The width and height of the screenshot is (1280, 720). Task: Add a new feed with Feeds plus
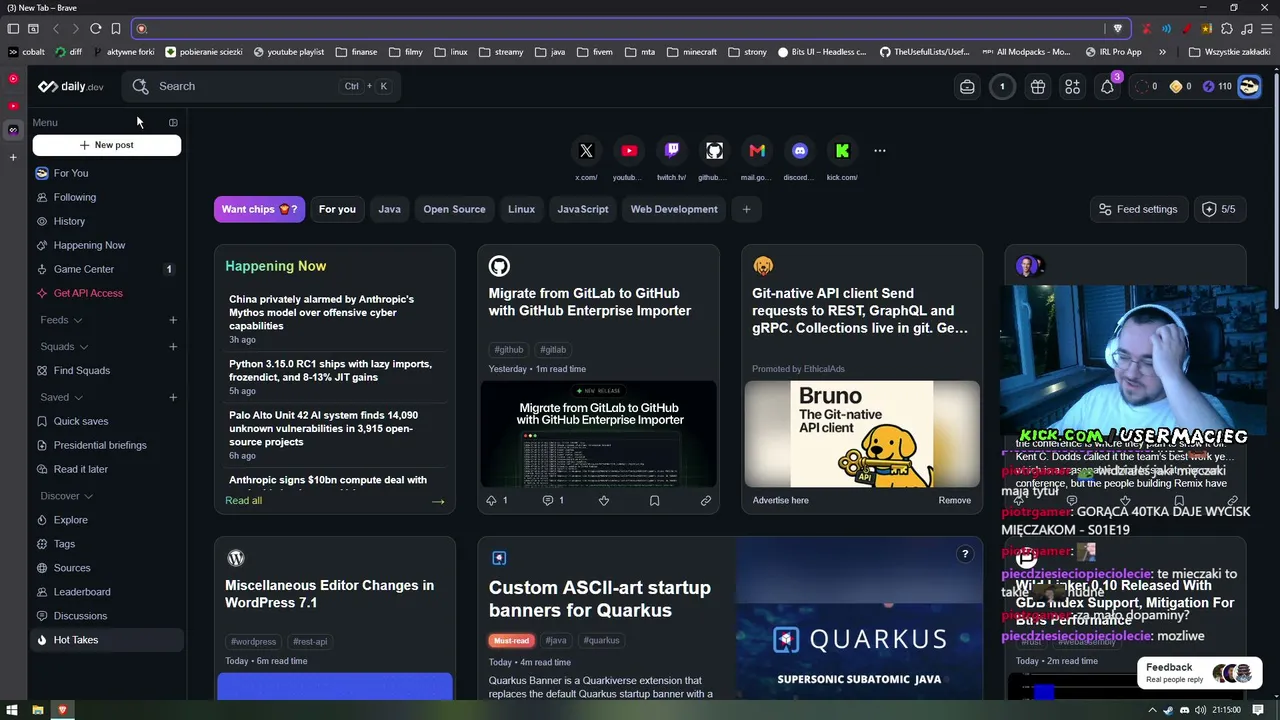173,320
